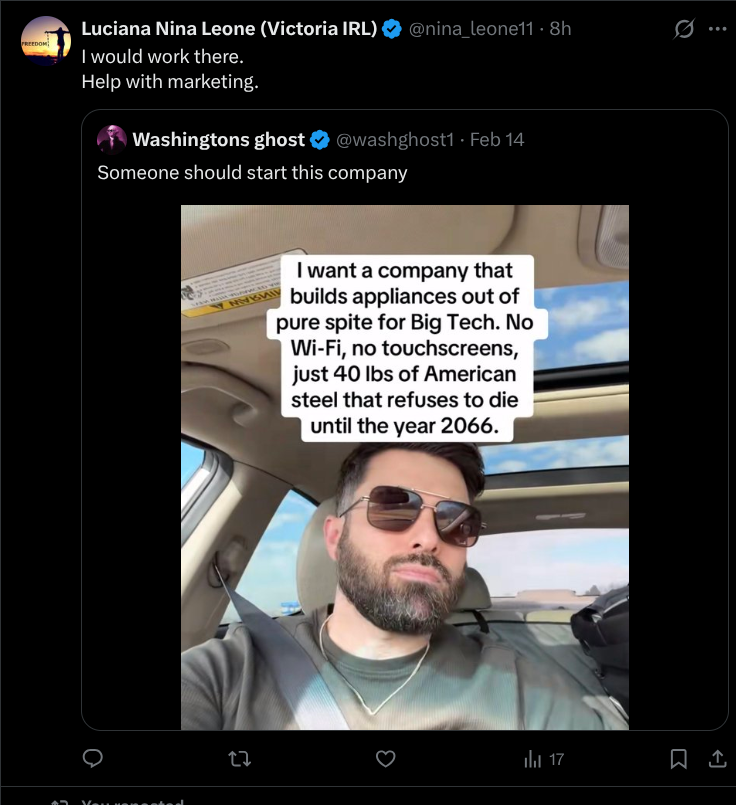736x805 pixels.
Task: Click the reply speech bubble icon
Action: pos(93,759)
